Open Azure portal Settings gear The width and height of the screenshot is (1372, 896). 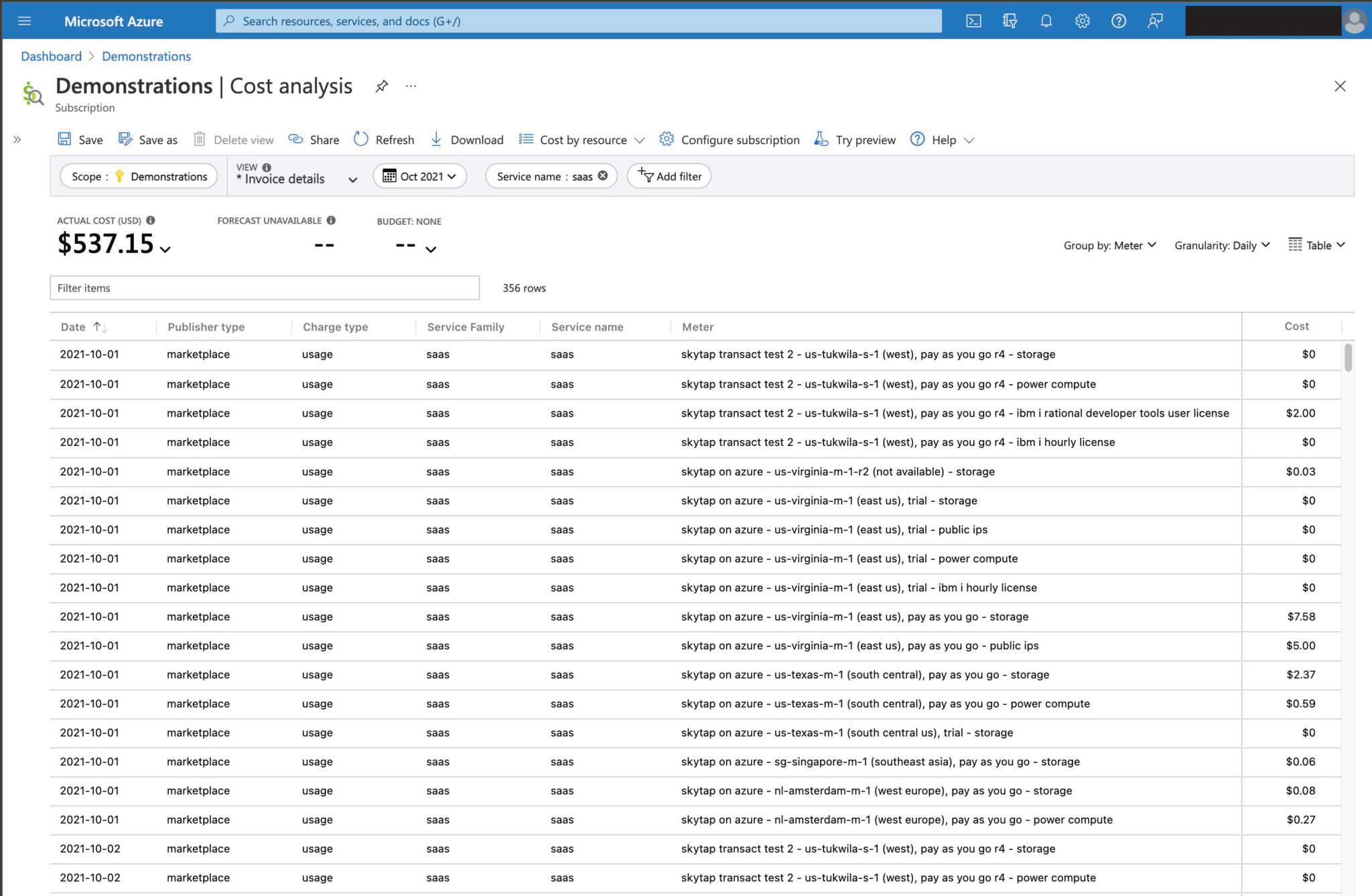pos(1082,21)
